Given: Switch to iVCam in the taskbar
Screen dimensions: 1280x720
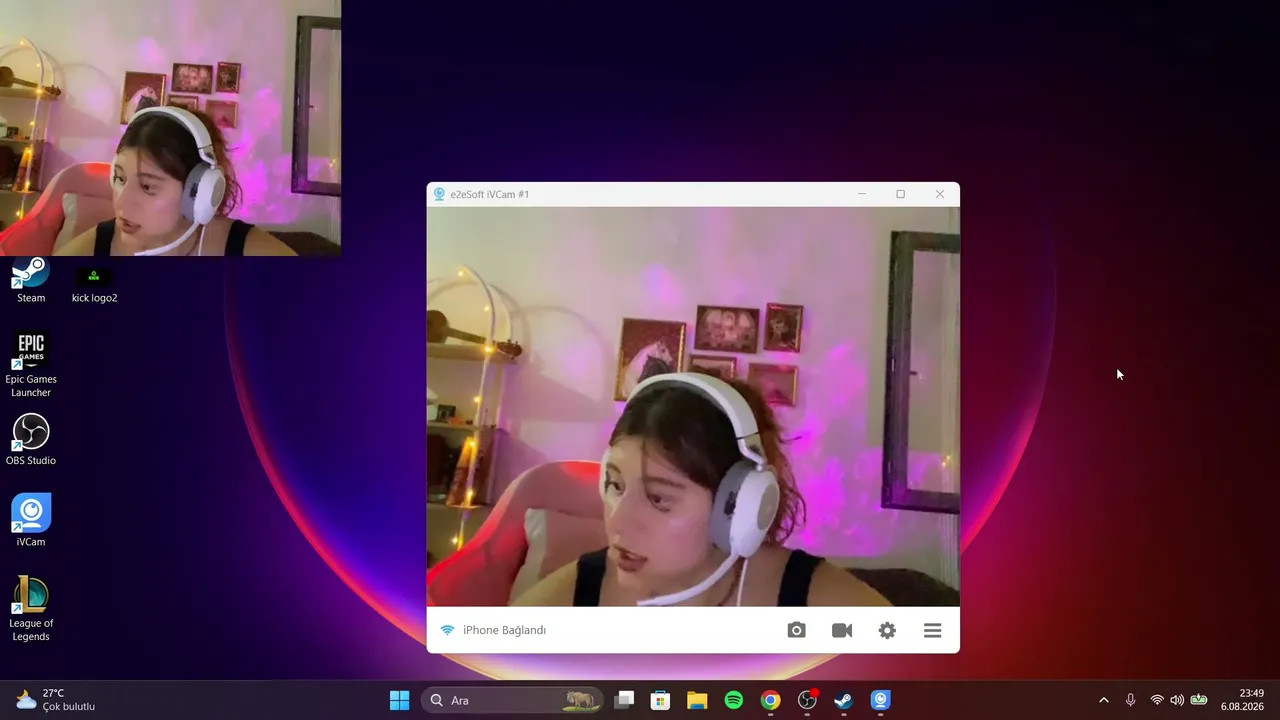Looking at the screenshot, I should coord(880,700).
